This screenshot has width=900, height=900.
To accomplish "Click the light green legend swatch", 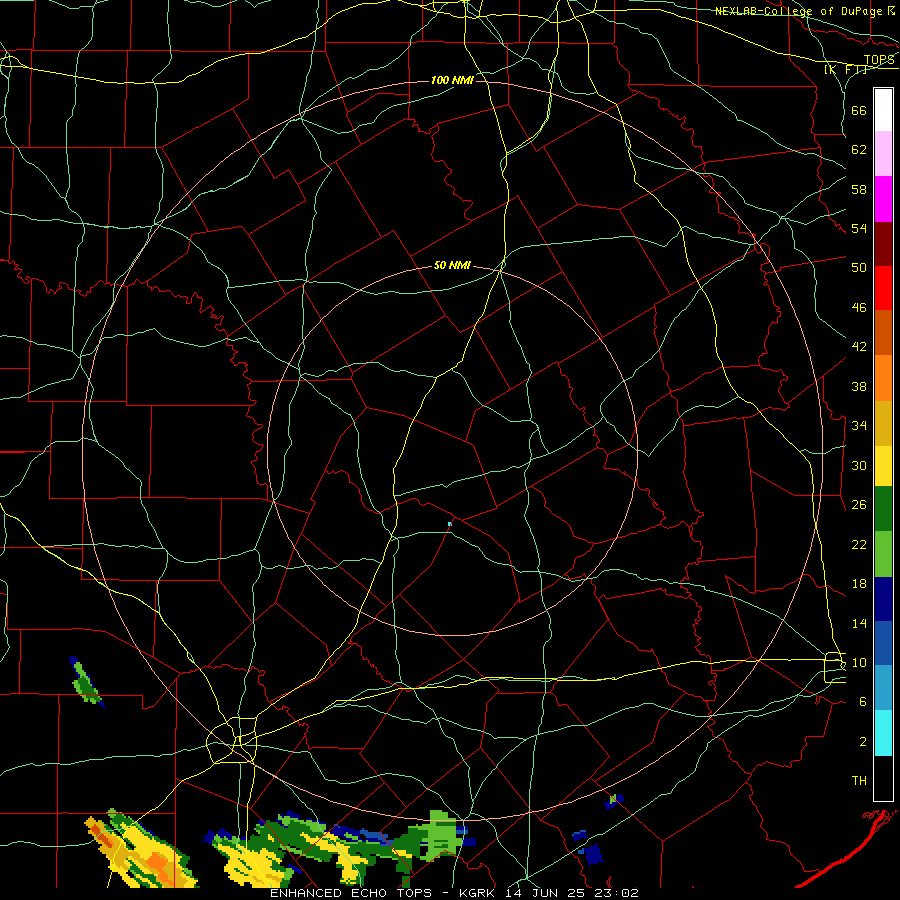I will click(883, 554).
